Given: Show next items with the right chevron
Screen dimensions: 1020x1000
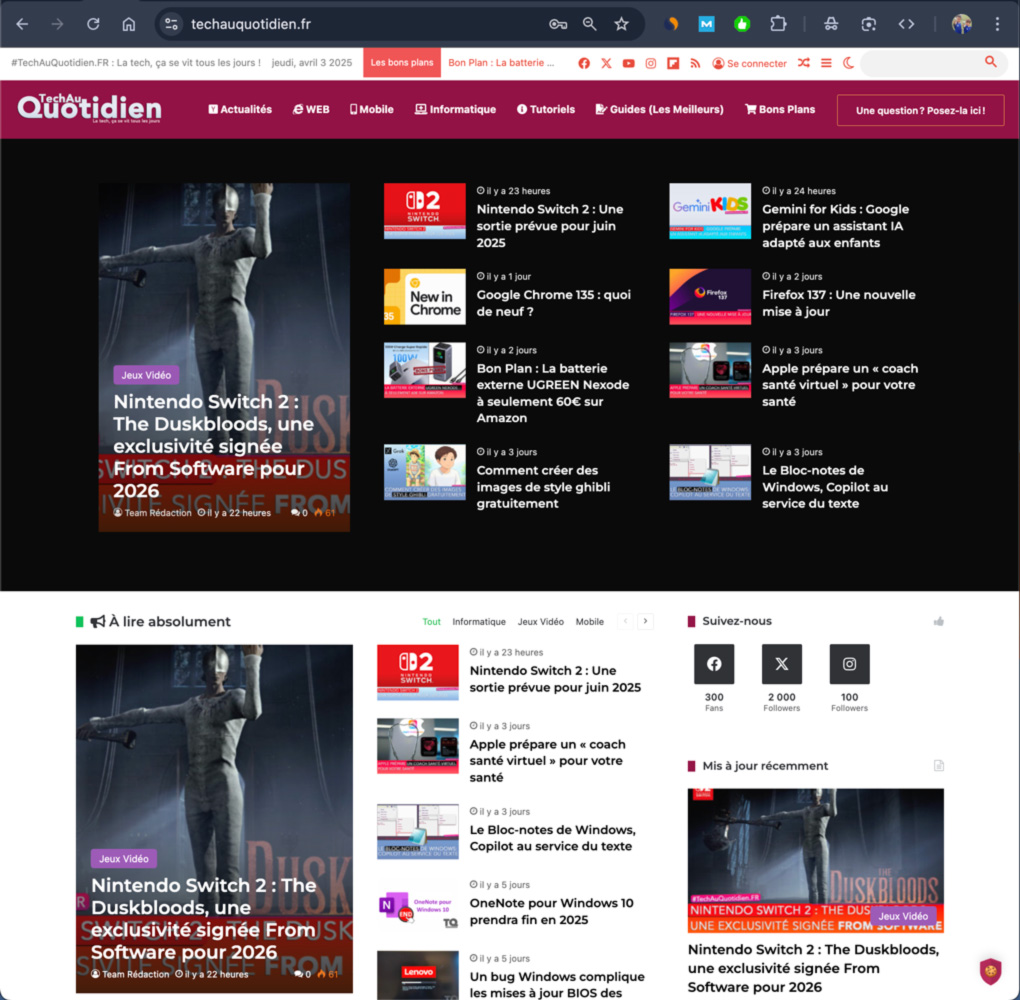Looking at the screenshot, I should [645, 621].
